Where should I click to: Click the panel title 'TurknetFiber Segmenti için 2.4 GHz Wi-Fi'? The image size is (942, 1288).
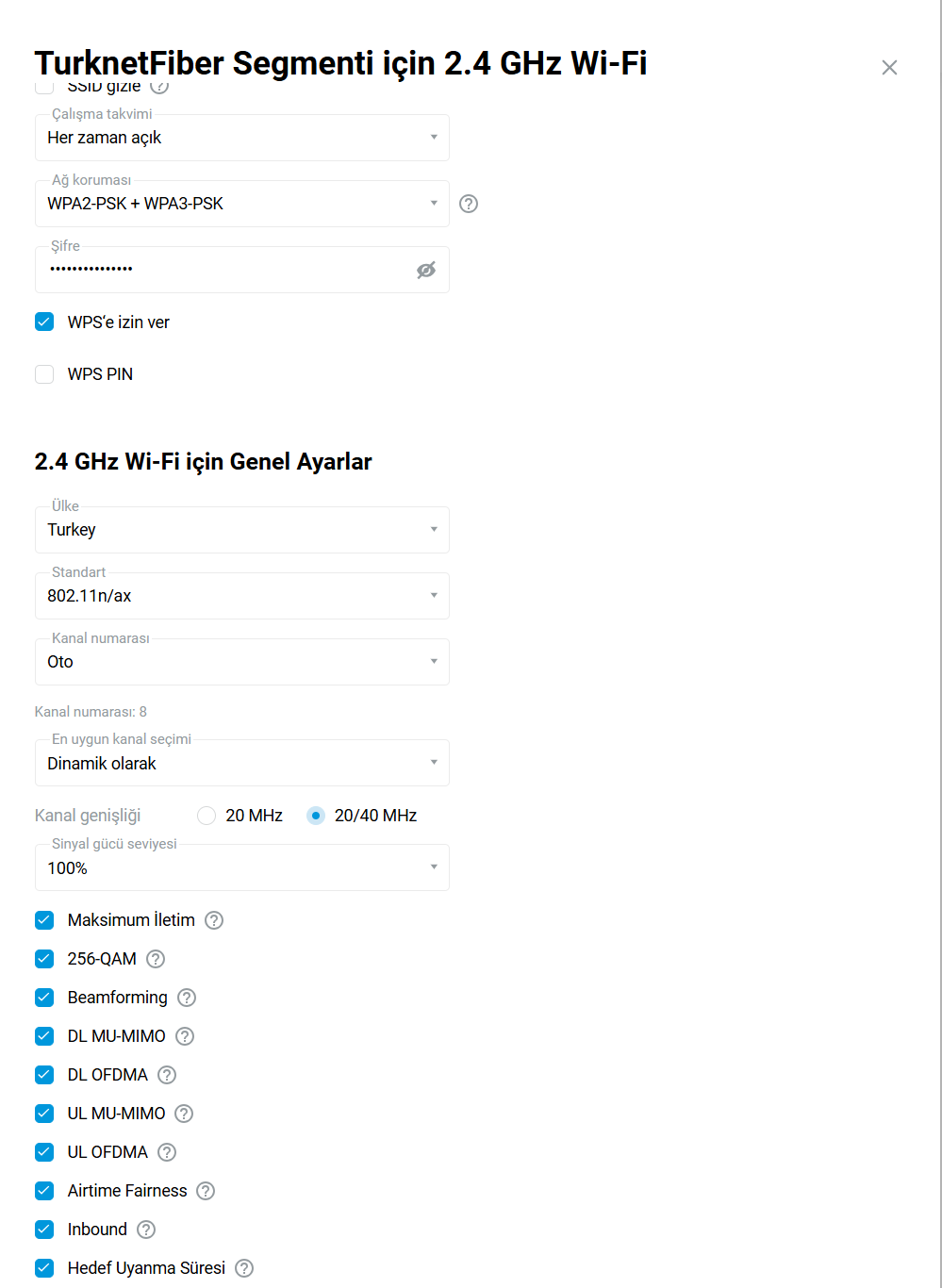340,63
